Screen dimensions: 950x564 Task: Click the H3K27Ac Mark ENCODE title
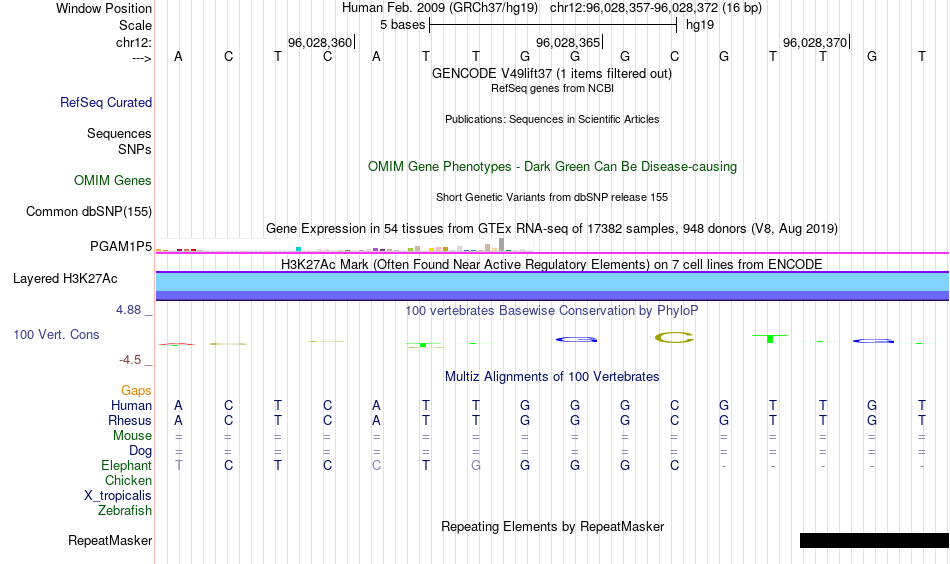(552, 265)
